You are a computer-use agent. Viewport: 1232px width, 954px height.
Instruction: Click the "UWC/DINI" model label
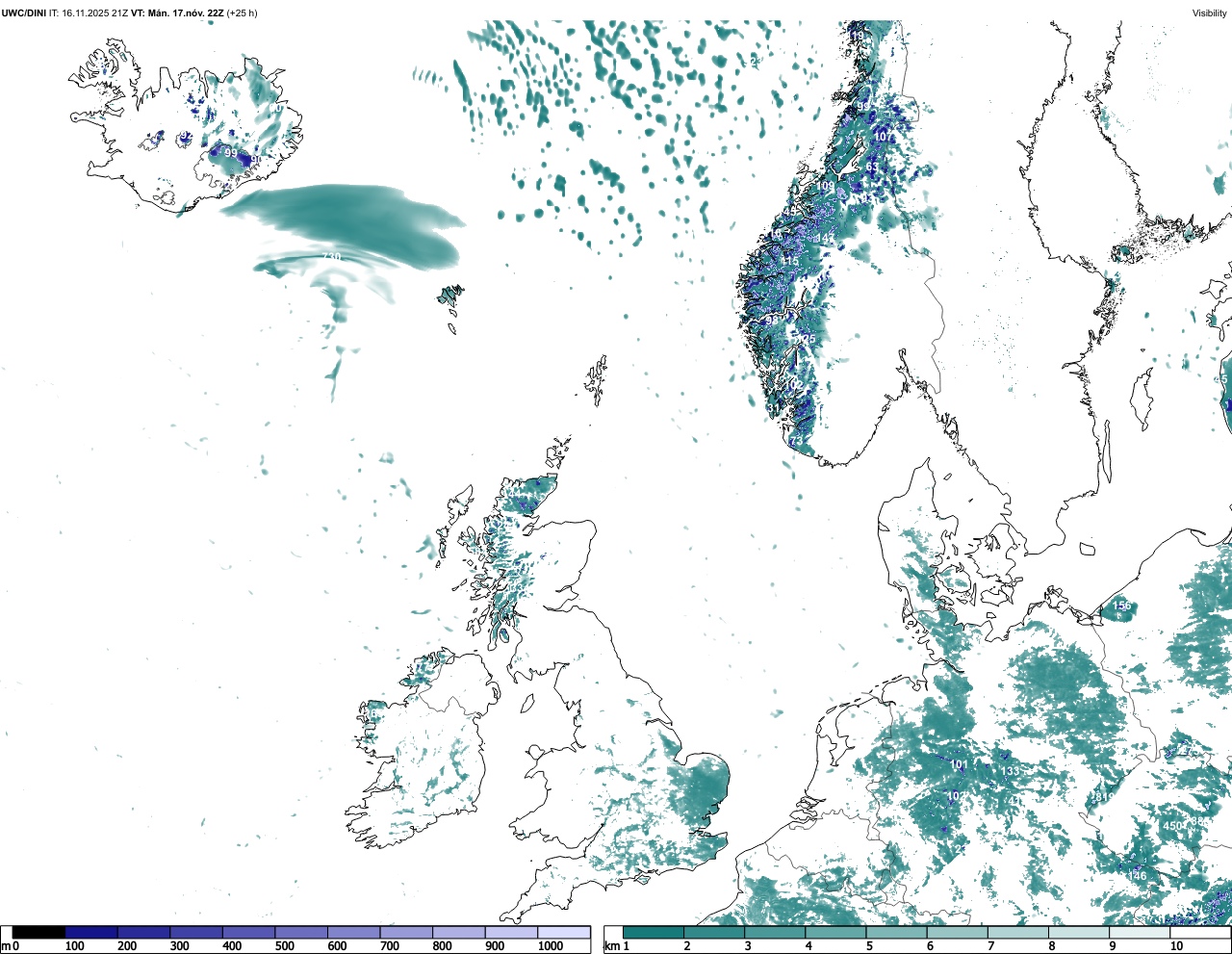pos(24,13)
